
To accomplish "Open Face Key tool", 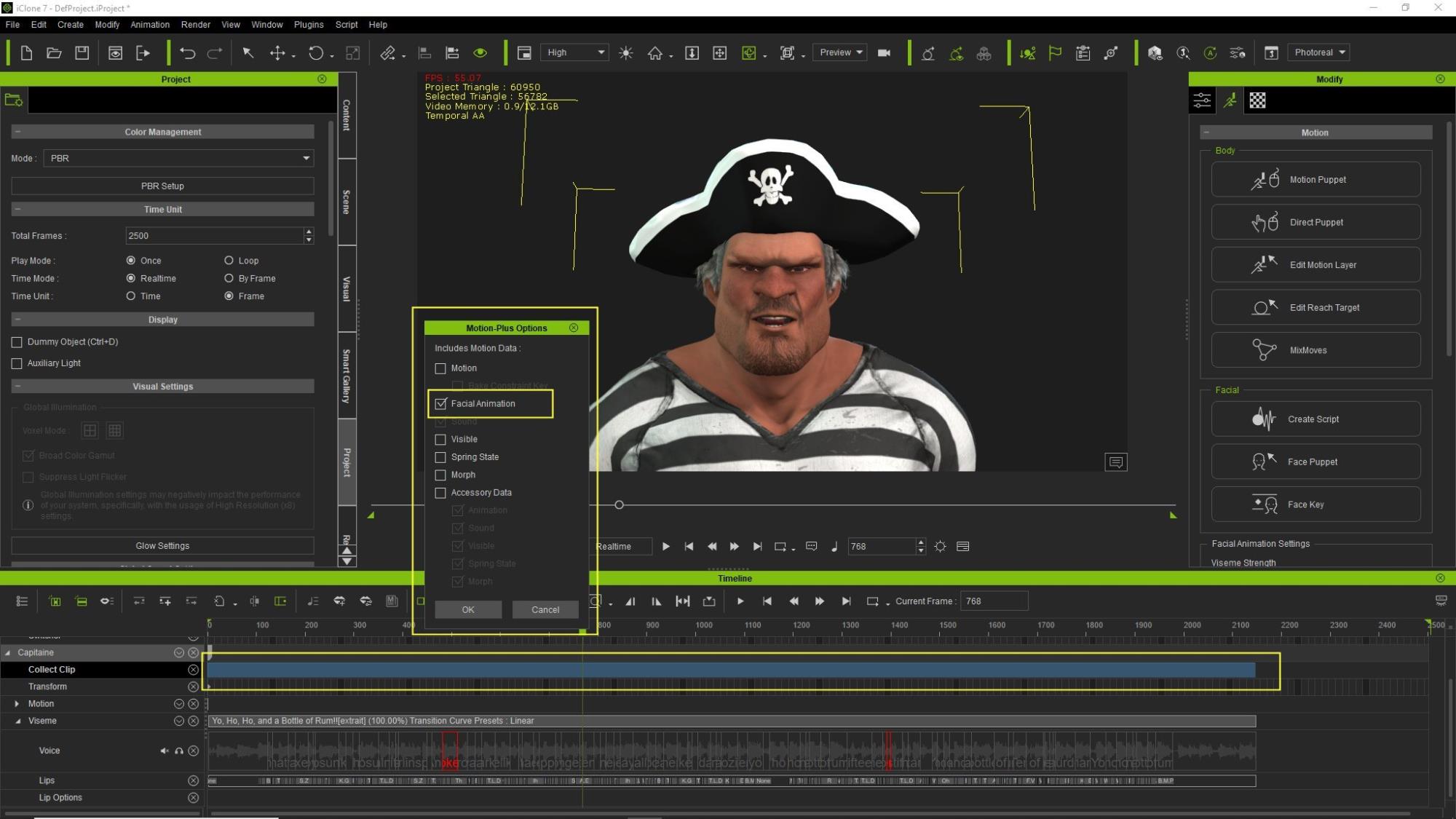I will pos(1315,505).
